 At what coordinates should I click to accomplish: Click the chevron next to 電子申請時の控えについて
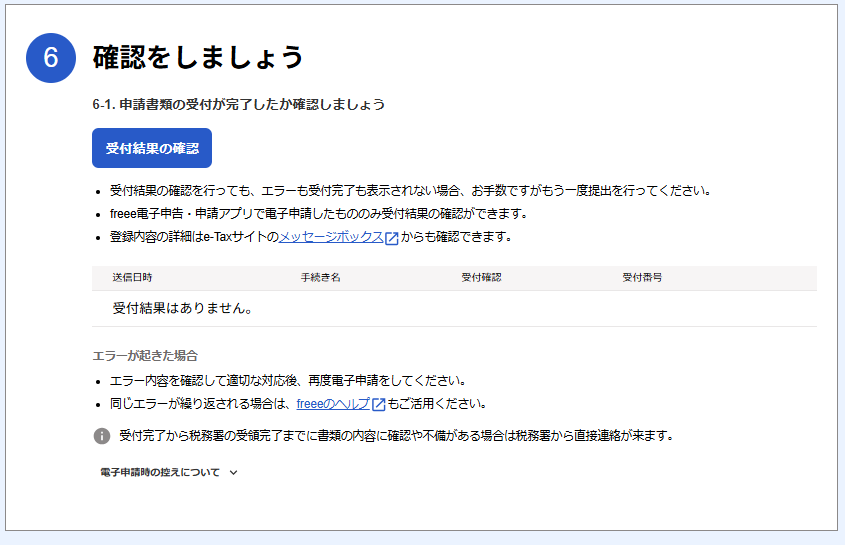[x=233, y=473]
